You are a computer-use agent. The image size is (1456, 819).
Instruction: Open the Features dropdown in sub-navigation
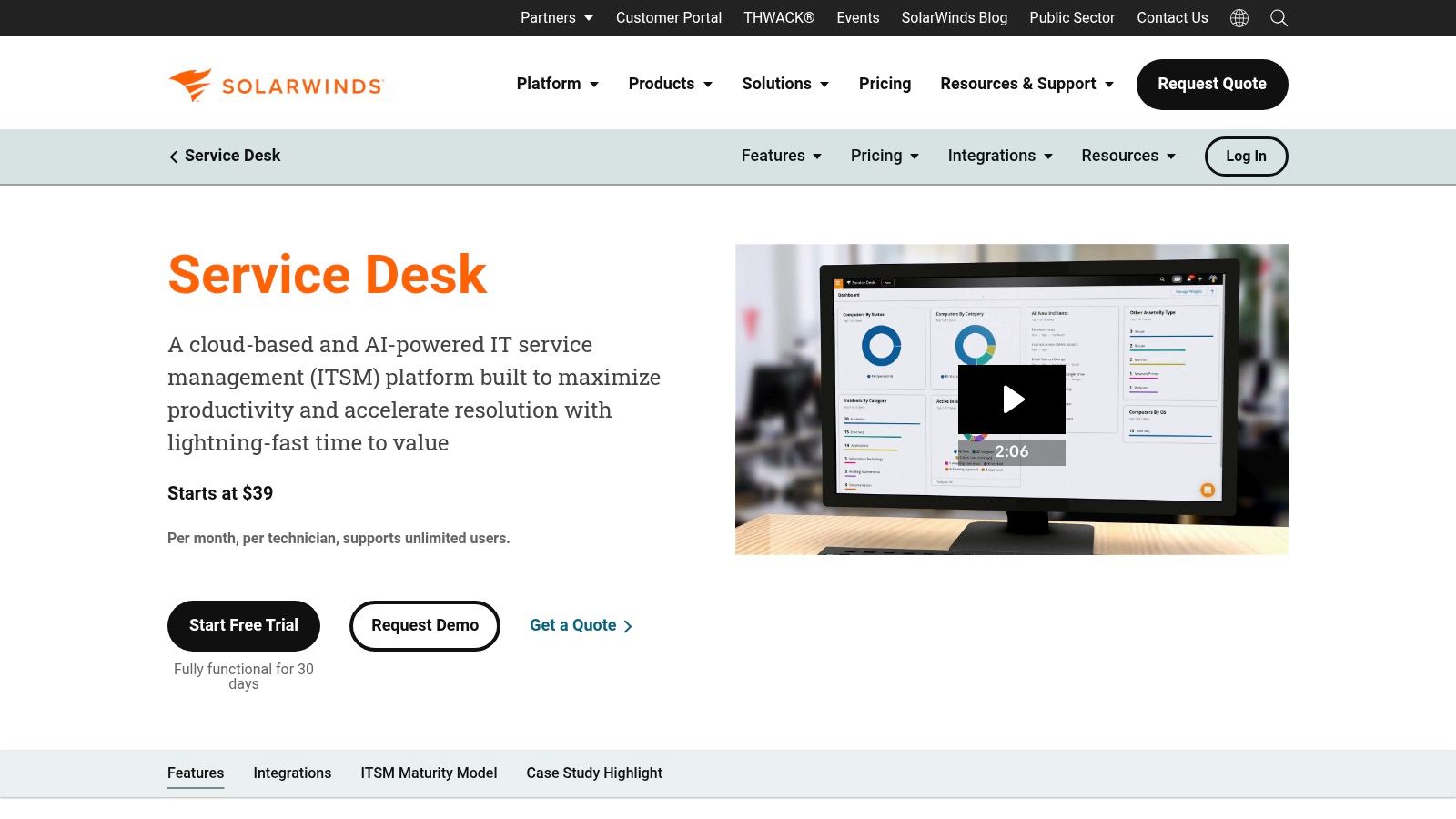click(x=782, y=156)
